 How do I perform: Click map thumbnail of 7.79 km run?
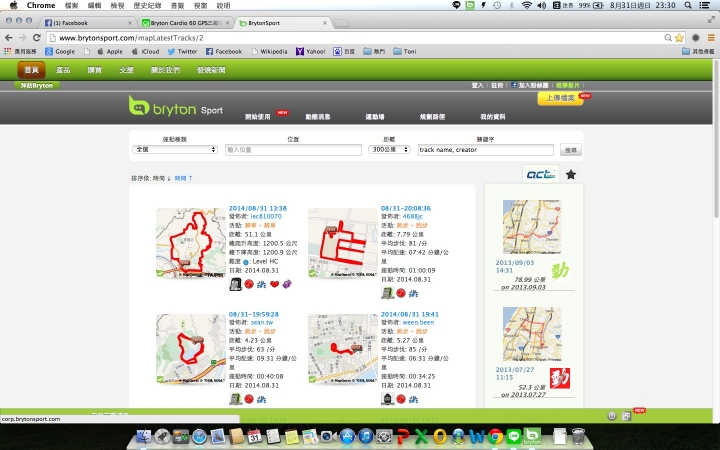[343, 243]
